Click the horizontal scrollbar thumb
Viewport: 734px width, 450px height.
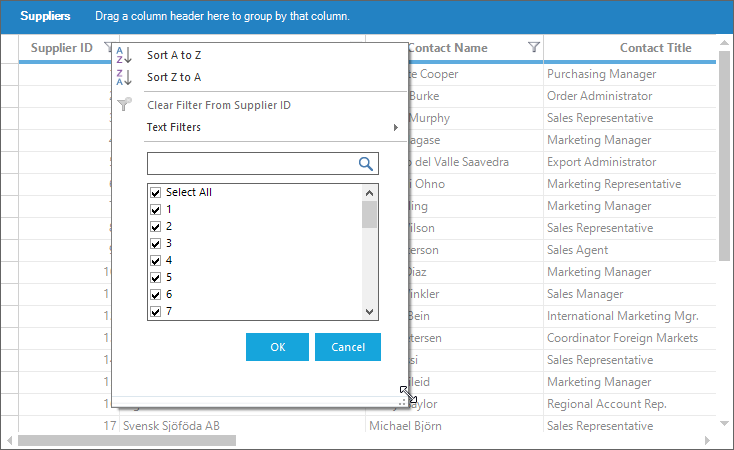[x=127, y=440]
